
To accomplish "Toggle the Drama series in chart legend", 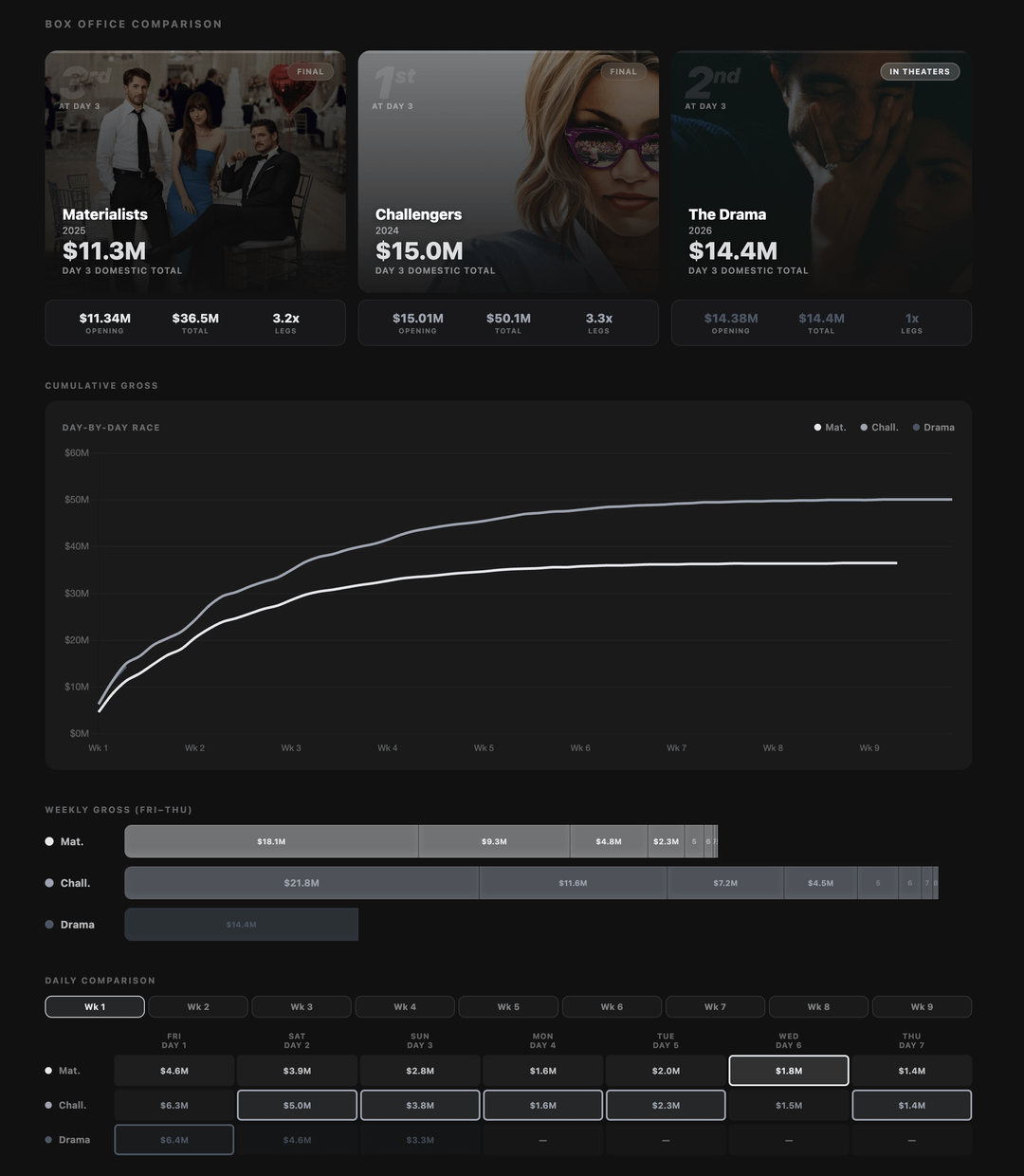I will tap(933, 428).
